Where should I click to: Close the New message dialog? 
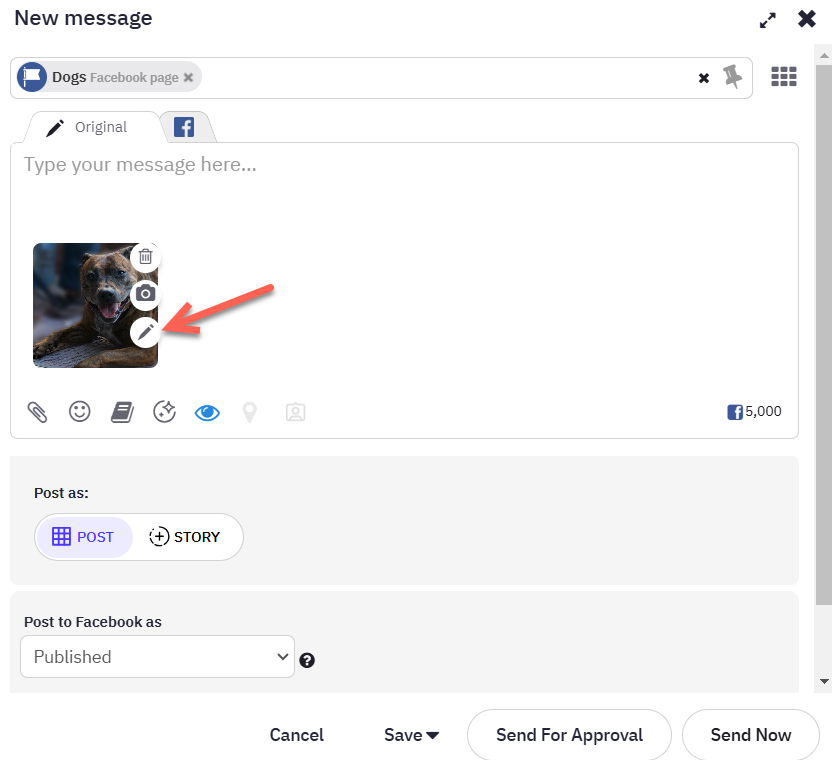click(807, 19)
